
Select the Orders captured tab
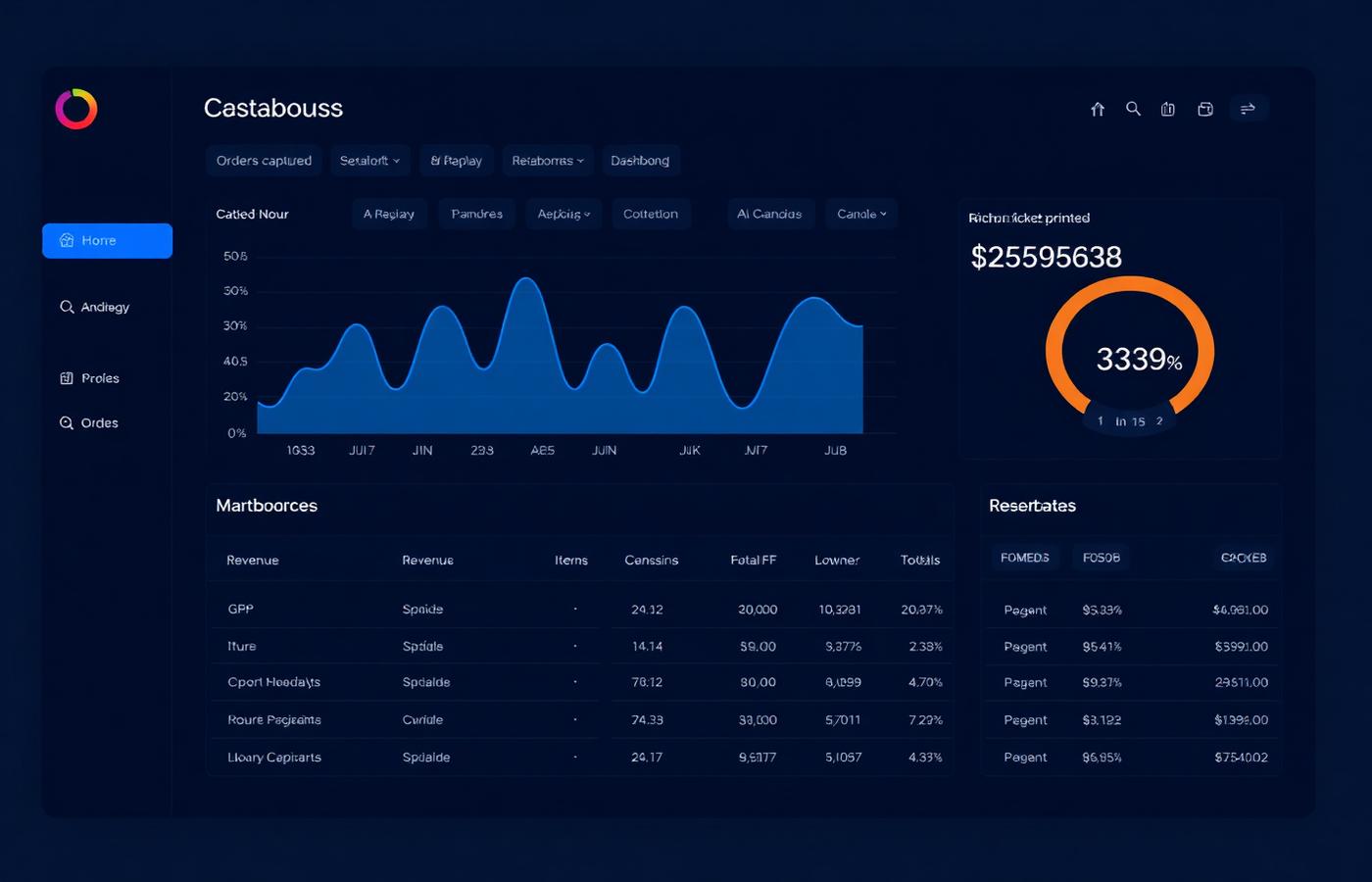tap(264, 161)
